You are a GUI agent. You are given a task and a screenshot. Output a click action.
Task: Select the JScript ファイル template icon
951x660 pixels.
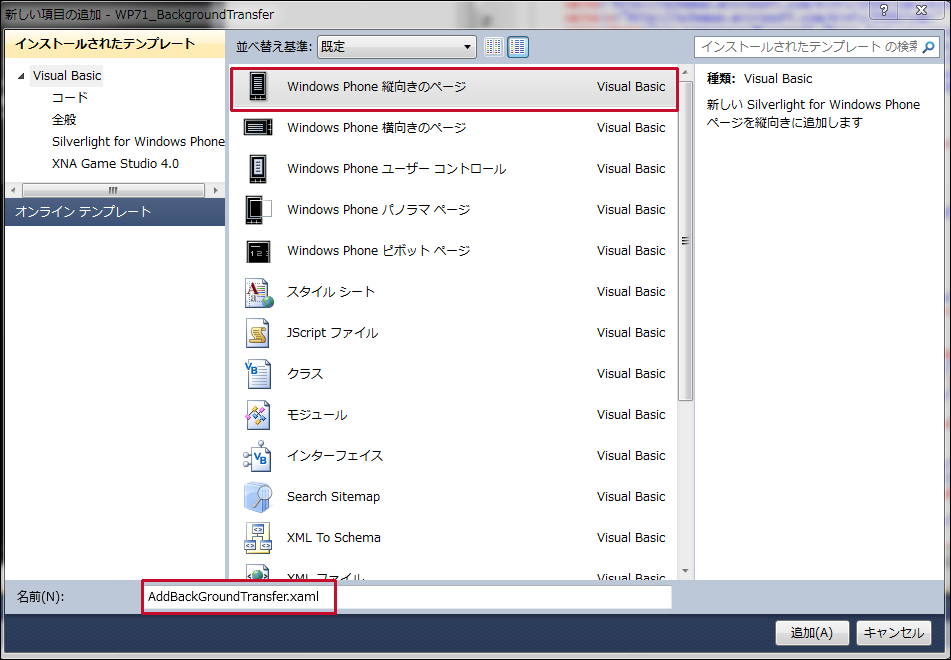[x=258, y=332]
